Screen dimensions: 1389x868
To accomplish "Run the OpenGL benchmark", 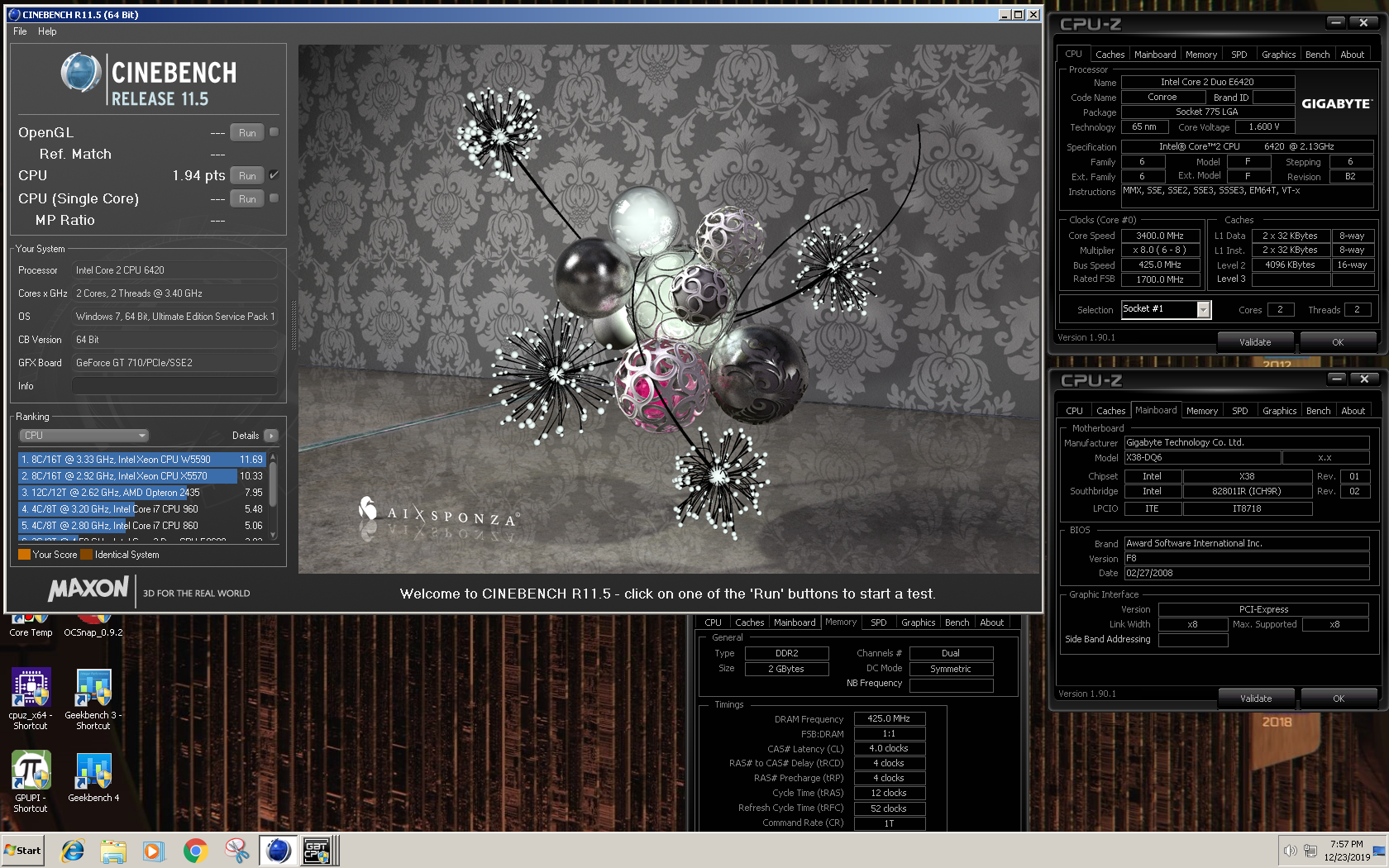I will [247, 132].
